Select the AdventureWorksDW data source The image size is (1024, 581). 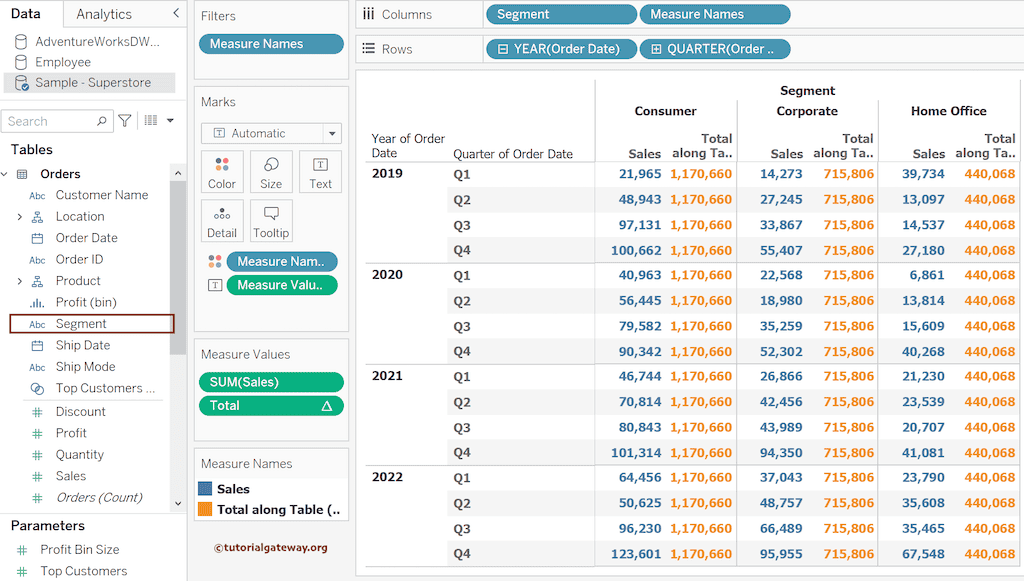click(x=96, y=42)
